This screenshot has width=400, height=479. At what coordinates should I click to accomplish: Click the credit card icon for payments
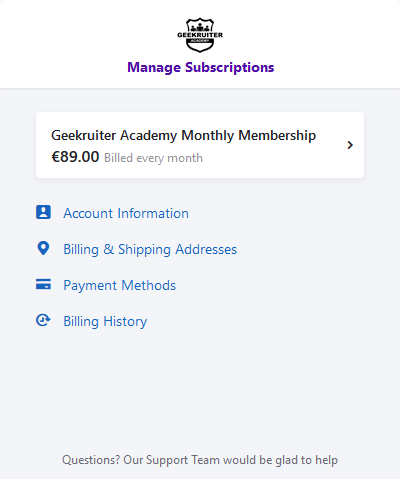click(x=43, y=284)
